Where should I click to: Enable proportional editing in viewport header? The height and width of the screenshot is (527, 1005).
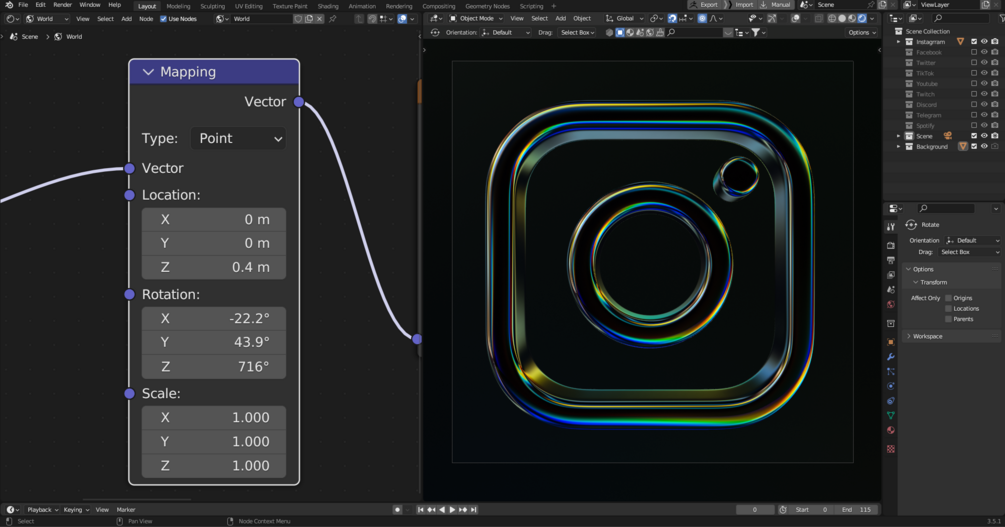pyautogui.click(x=702, y=19)
